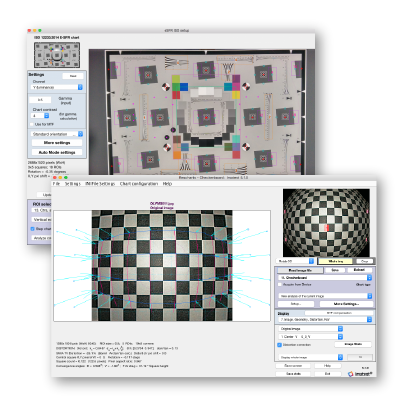The width and height of the screenshot is (400, 400).
Task: Open the Chart configuration menu
Action: pos(139,184)
